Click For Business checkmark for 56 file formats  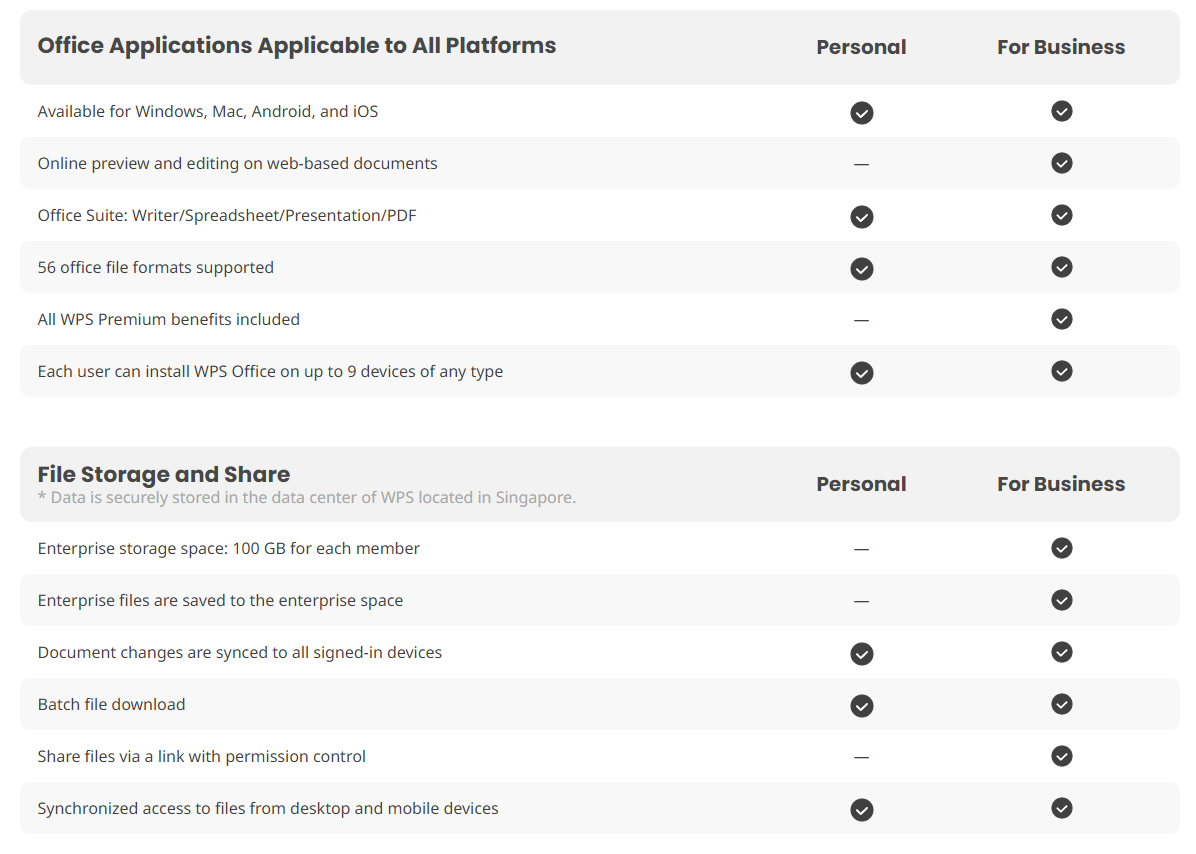tap(1061, 267)
